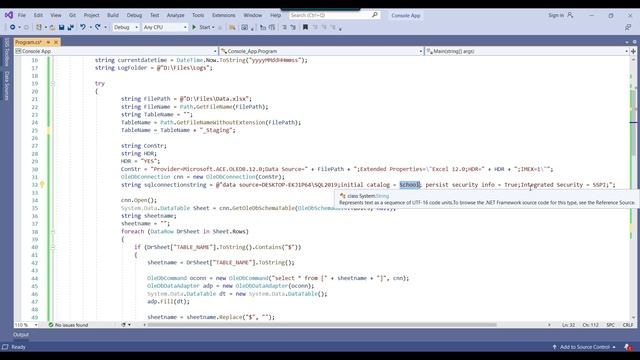Screen dimensions: 640x360
Task: Click the No issues found check icon
Action: click(x=51, y=325)
